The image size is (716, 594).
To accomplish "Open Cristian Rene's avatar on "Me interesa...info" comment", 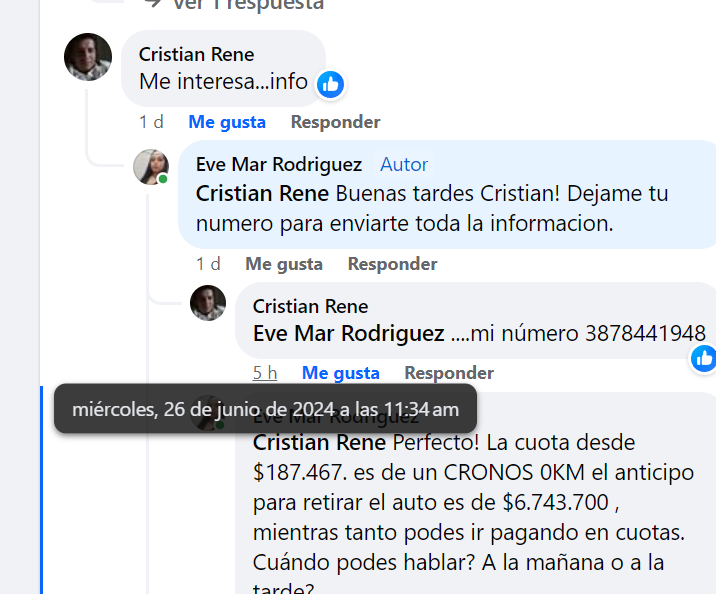I will coord(88,56).
